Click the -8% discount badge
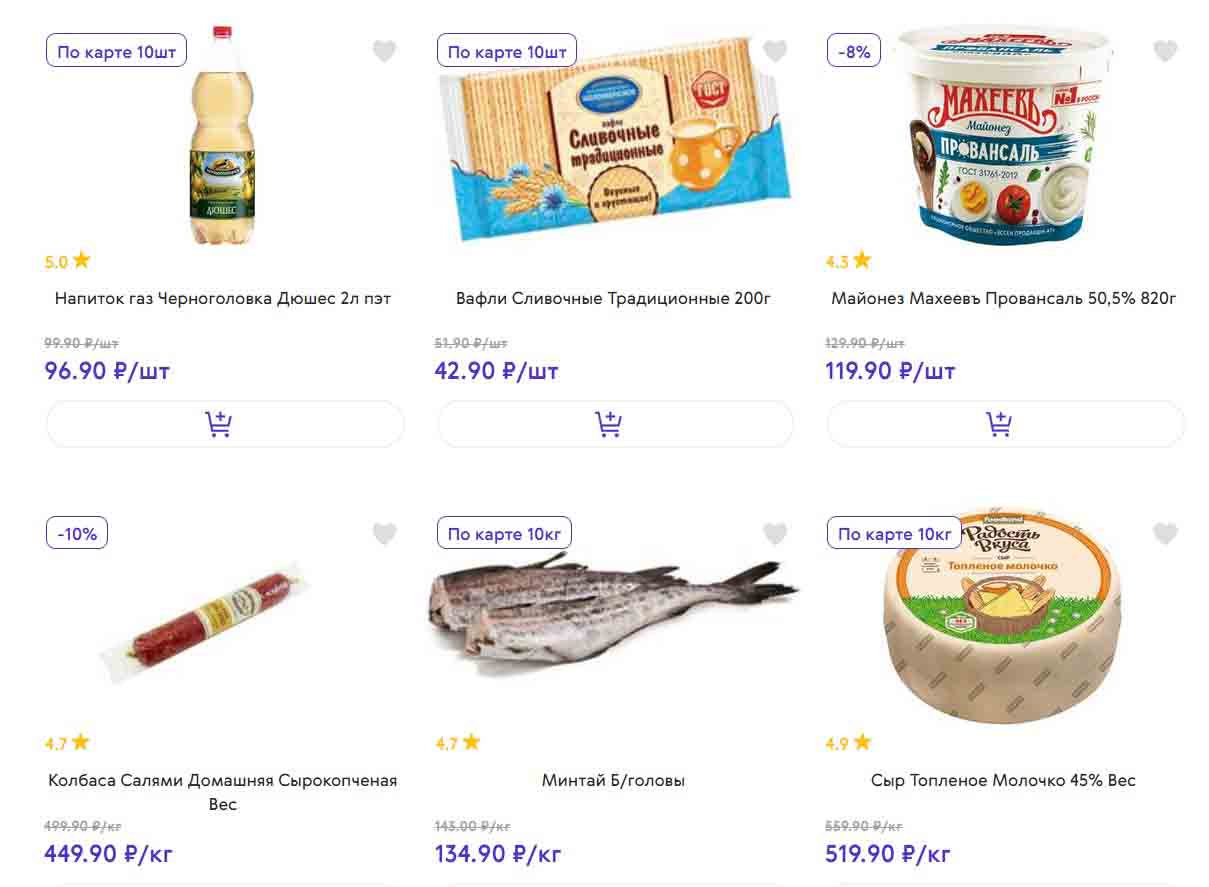This screenshot has height=887, width=1209. pos(853,51)
